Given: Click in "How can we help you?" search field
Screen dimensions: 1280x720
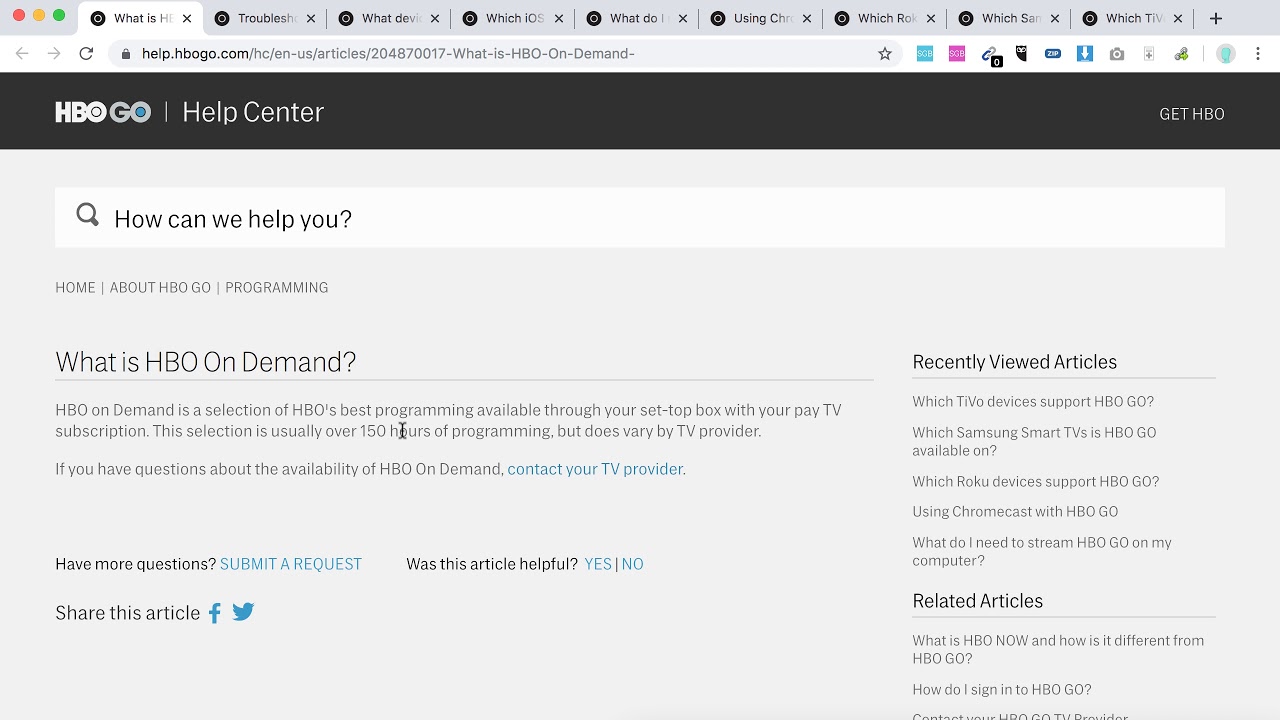Looking at the screenshot, I should tap(640, 218).
